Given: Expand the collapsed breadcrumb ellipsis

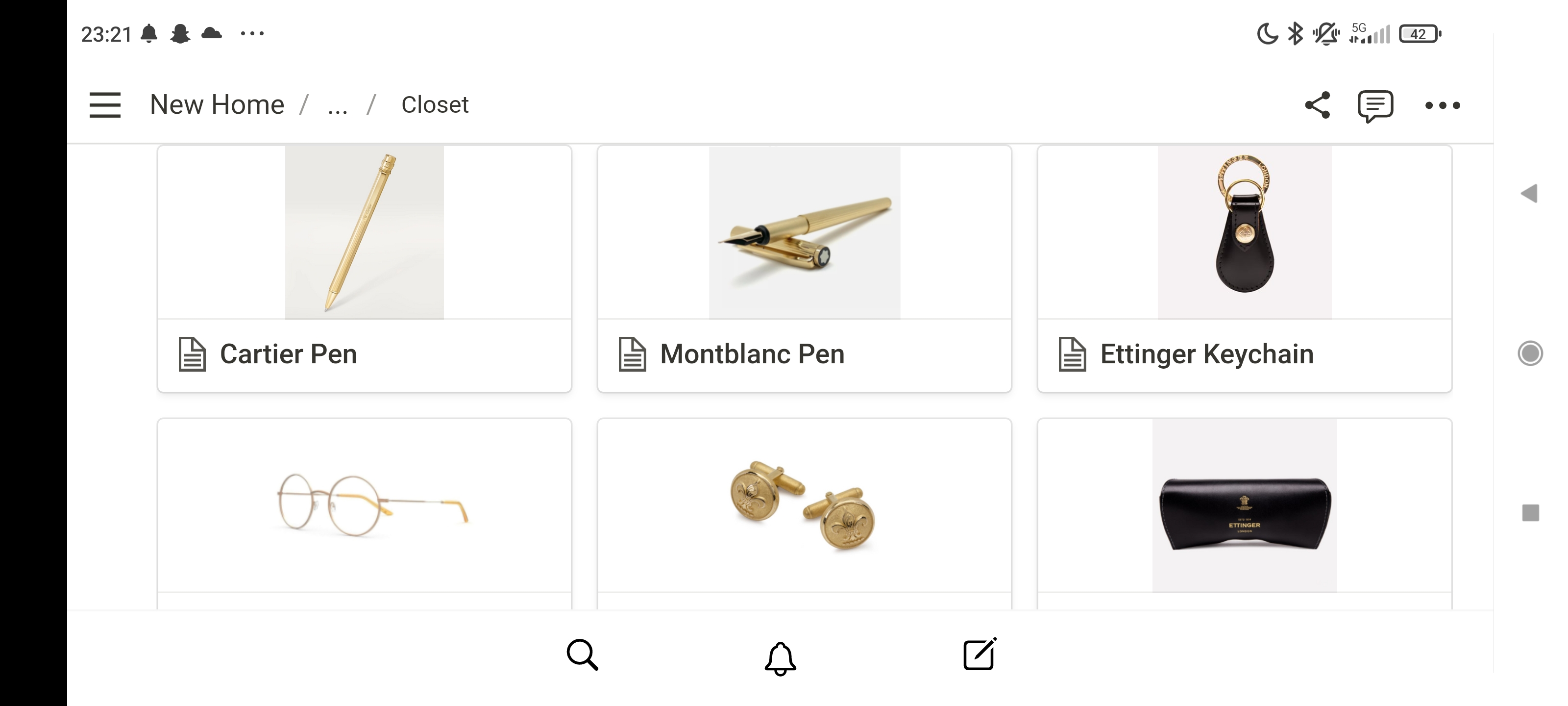Looking at the screenshot, I should (x=337, y=106).
